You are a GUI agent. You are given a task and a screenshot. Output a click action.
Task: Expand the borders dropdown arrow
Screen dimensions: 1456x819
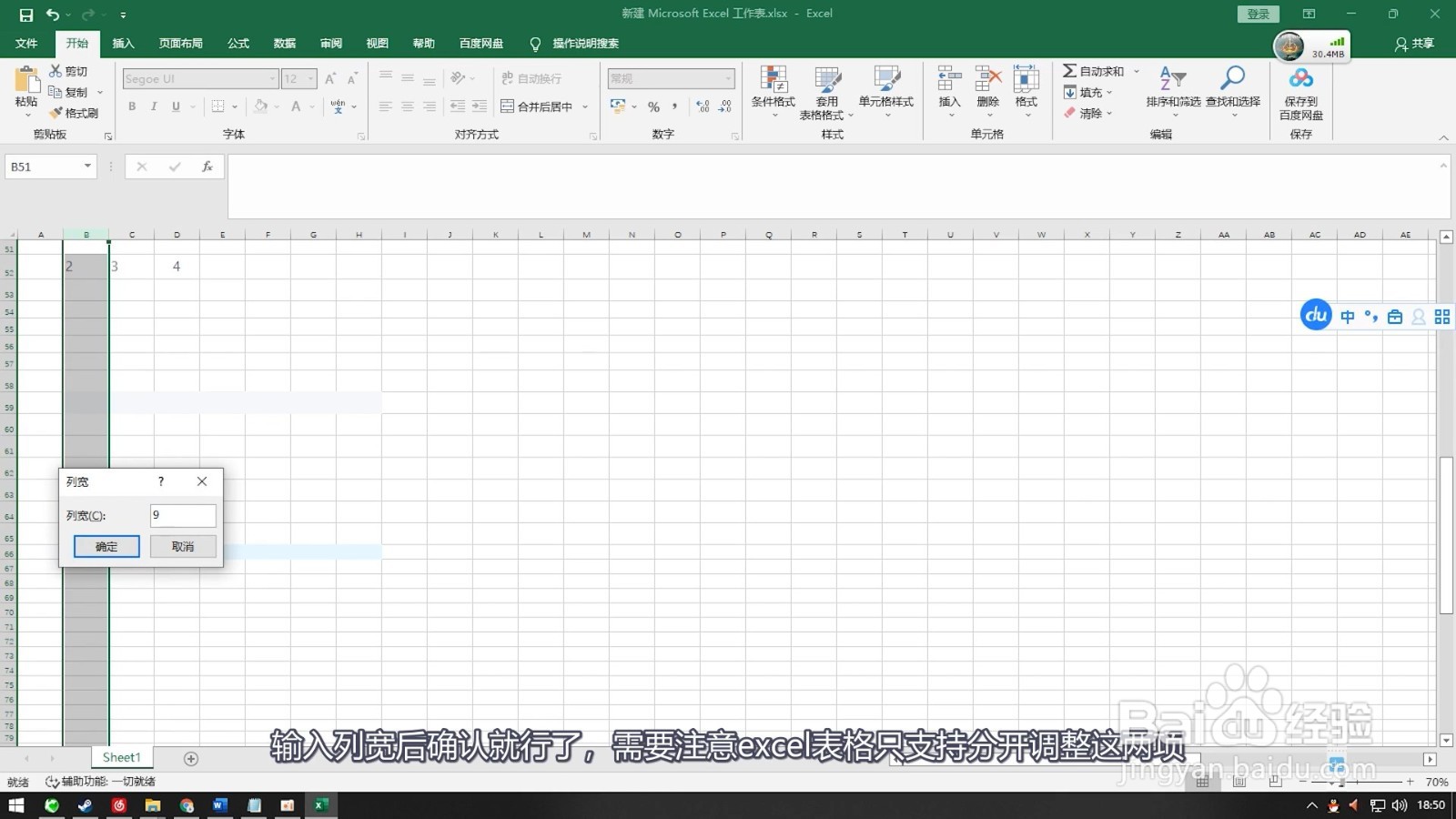click(235, 106)
